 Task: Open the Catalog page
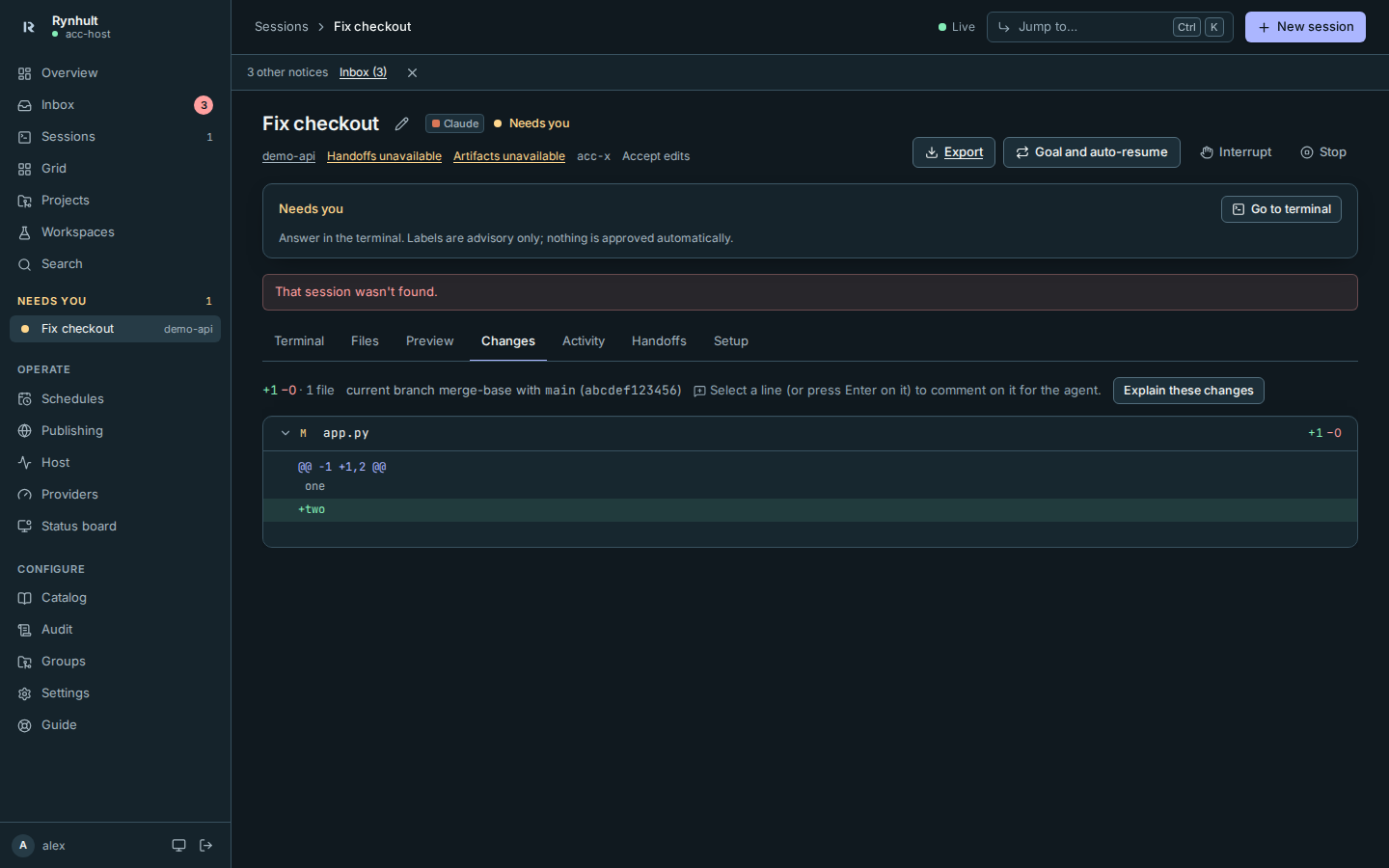tap(115, 598)
